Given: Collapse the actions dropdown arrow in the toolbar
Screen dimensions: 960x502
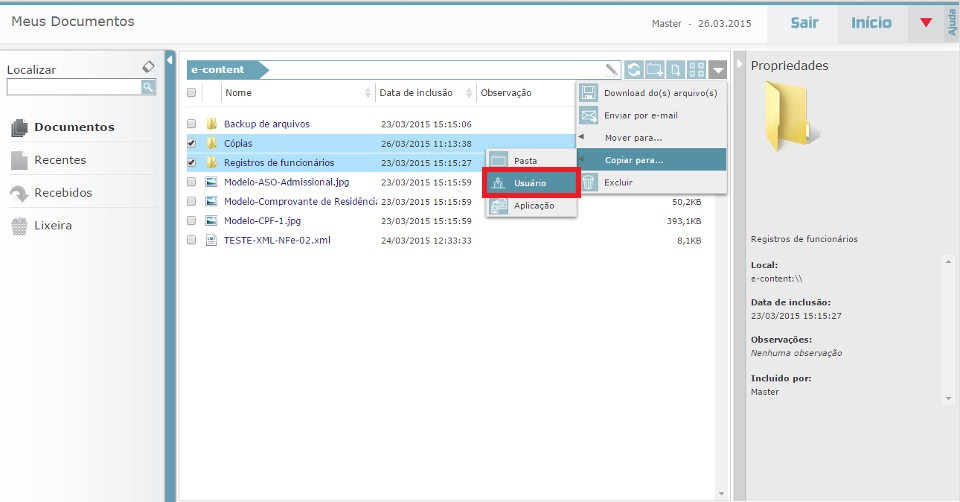Looking at the screenshot, I should (718, 70).
